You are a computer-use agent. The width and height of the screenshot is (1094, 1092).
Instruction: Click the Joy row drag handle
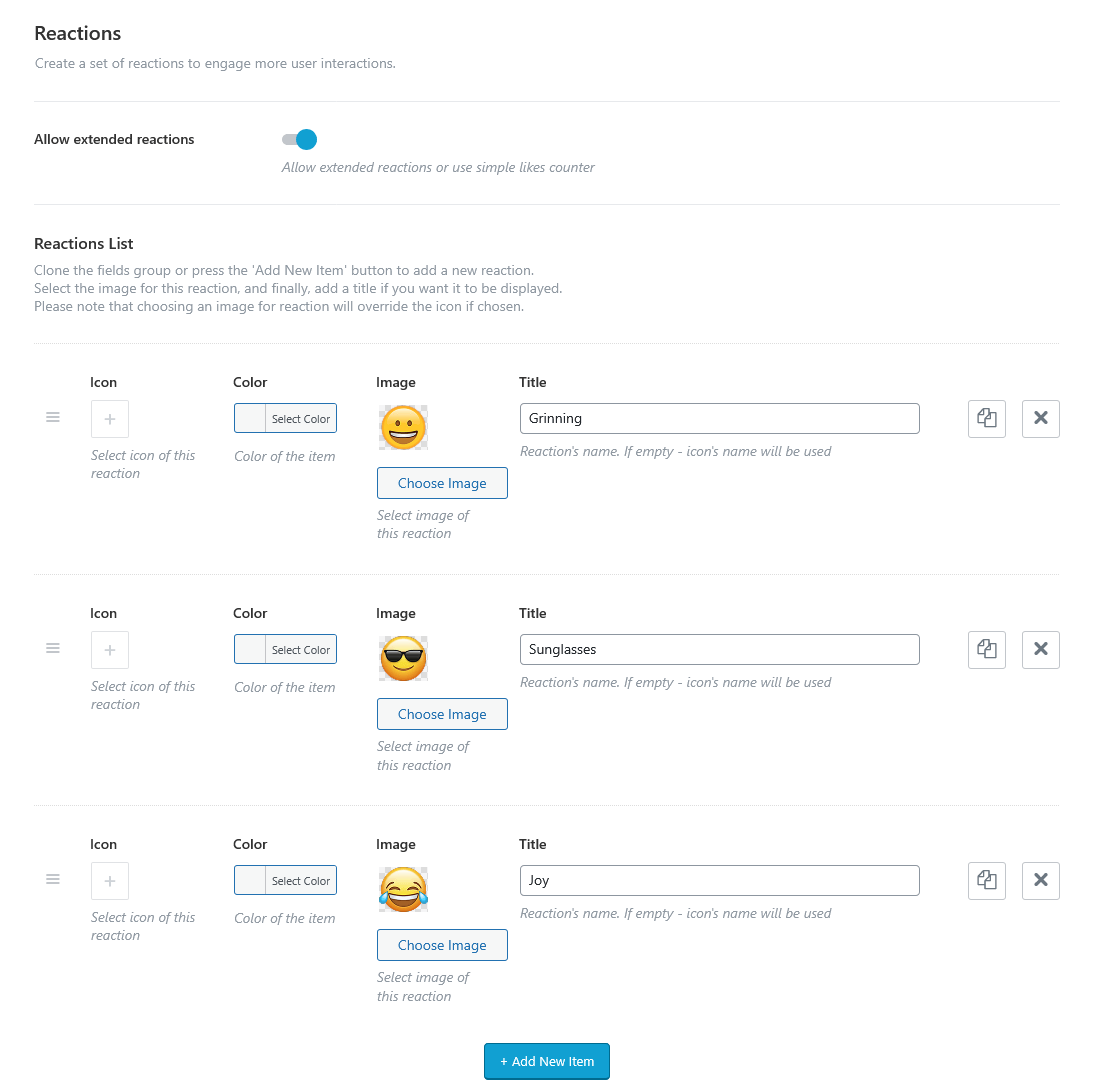pyautogui.click(x=53, y=879)
